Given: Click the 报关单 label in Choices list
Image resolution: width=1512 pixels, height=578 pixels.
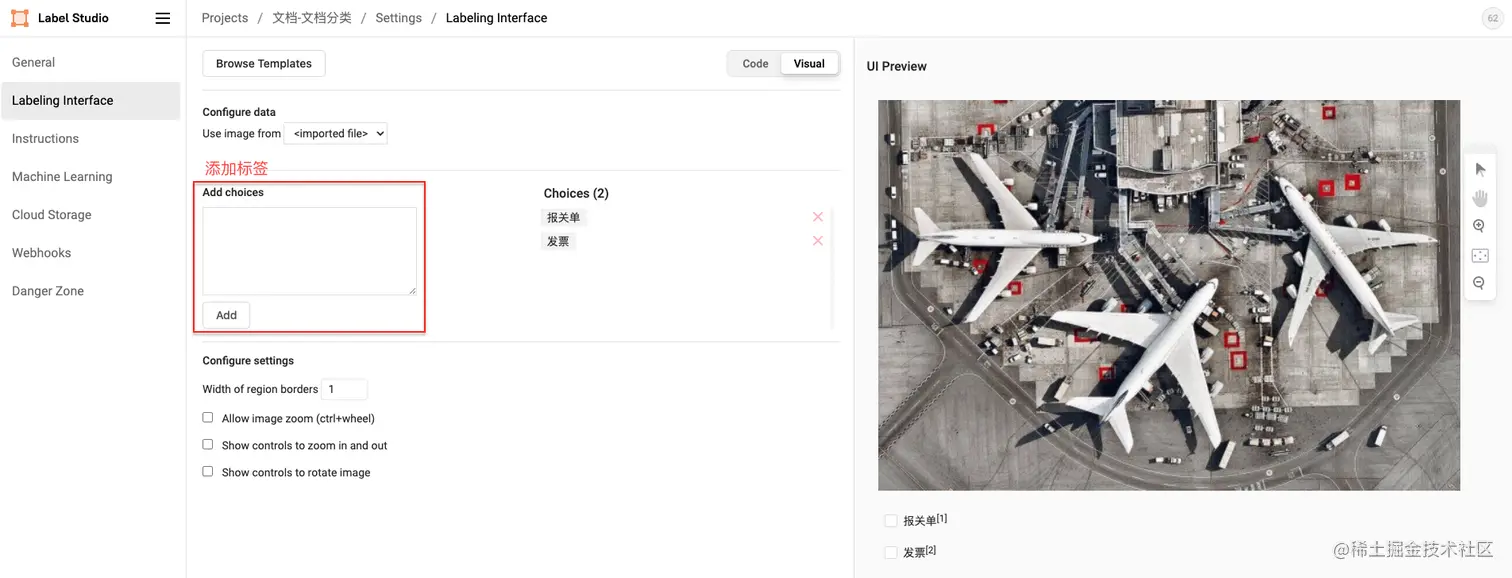Looking at the screenshot, I should (563, 217).
